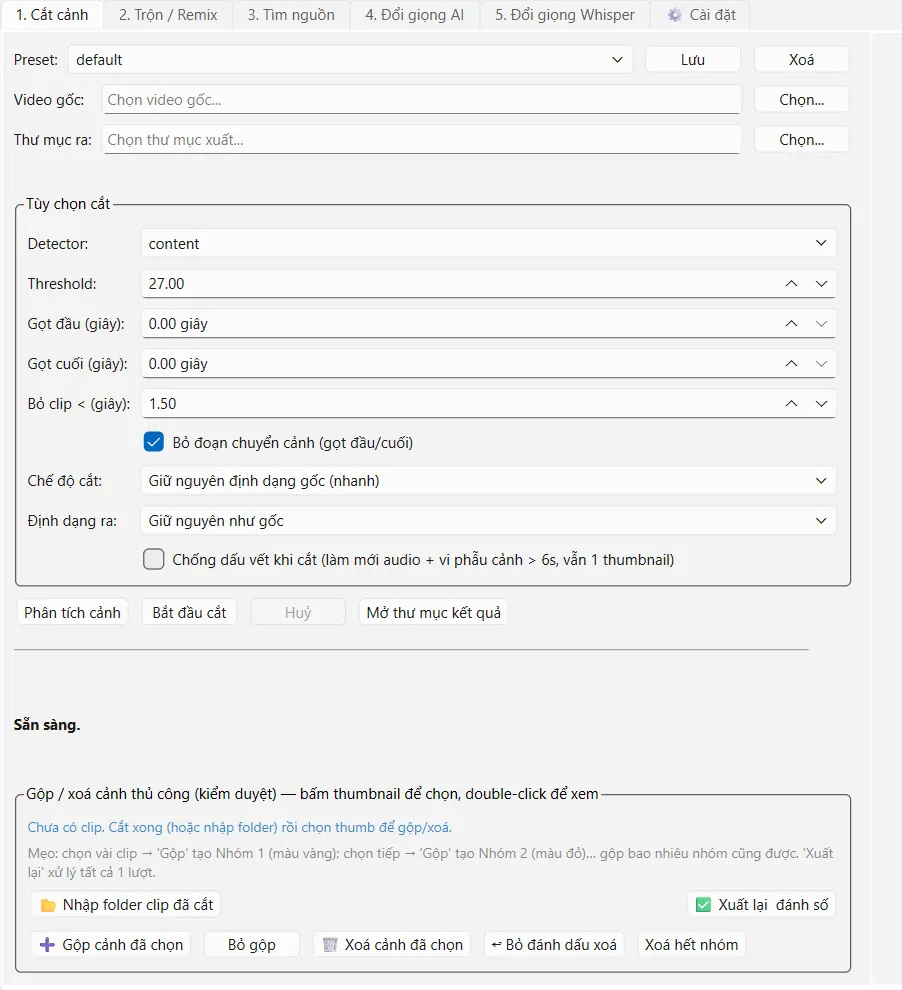Image resolution: width=902 pixels, height=990 pixels.
Task: Switch to 2. Trộn / Remix tab
Action: click(x=168, y=15)
